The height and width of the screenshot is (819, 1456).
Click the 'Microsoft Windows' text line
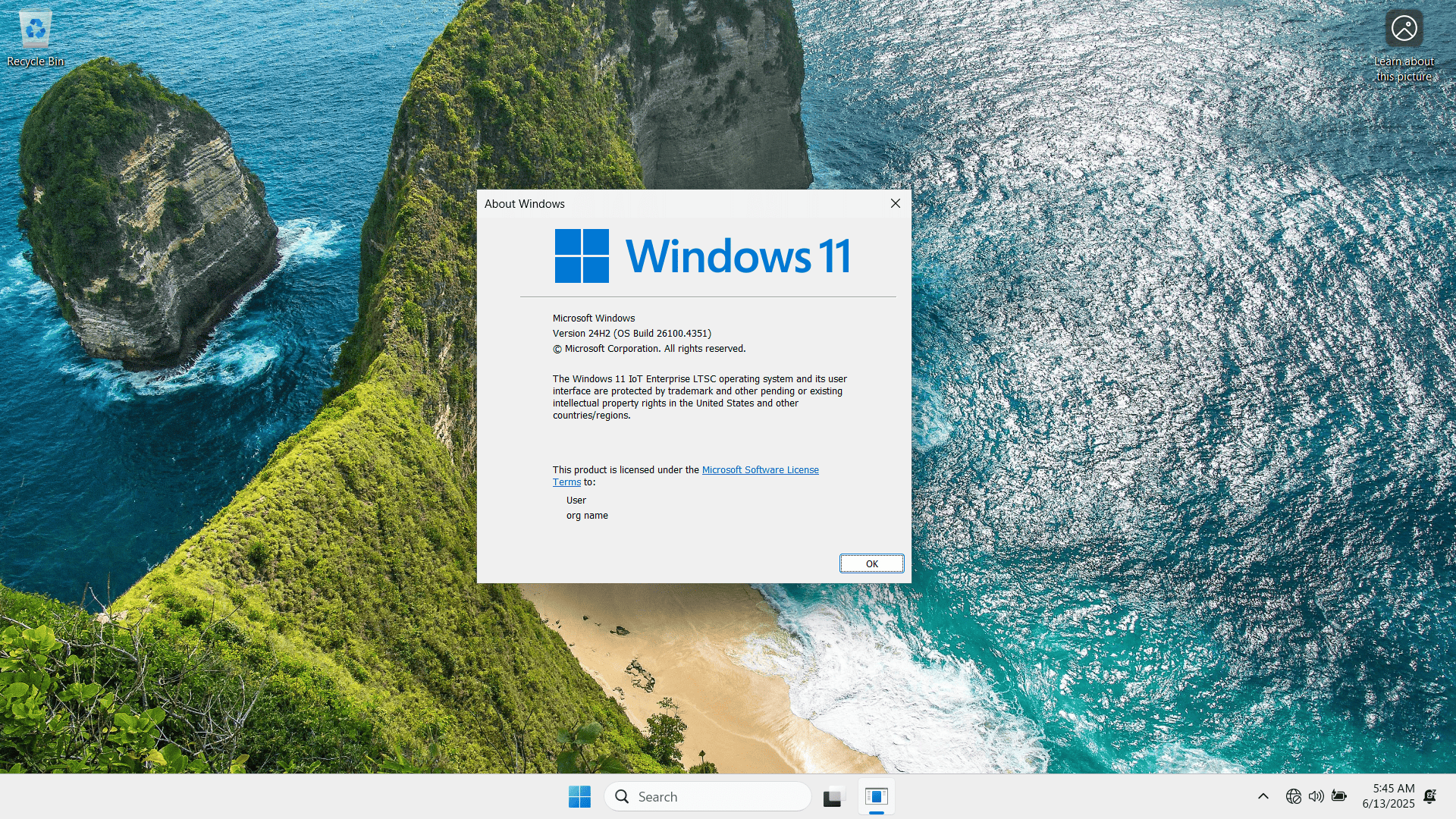point(594,318)
